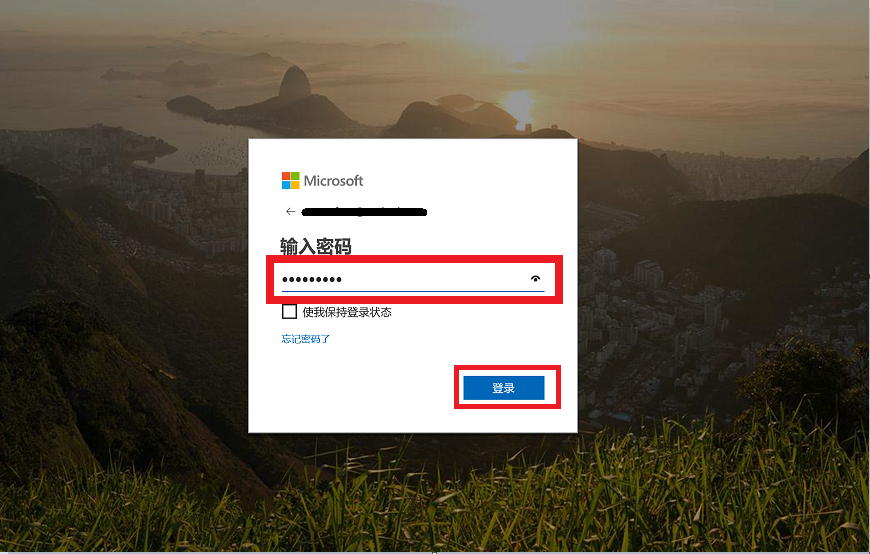
Task: Click the 使我保持登录状态 label text
Action: coord(347,312)
